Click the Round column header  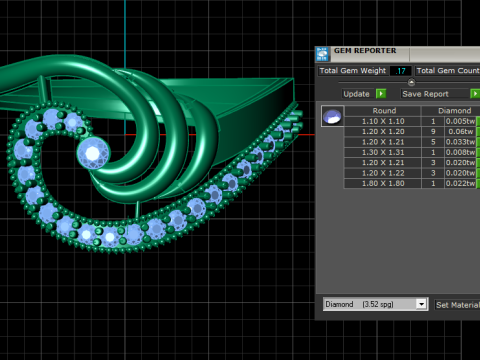[383, 111]
